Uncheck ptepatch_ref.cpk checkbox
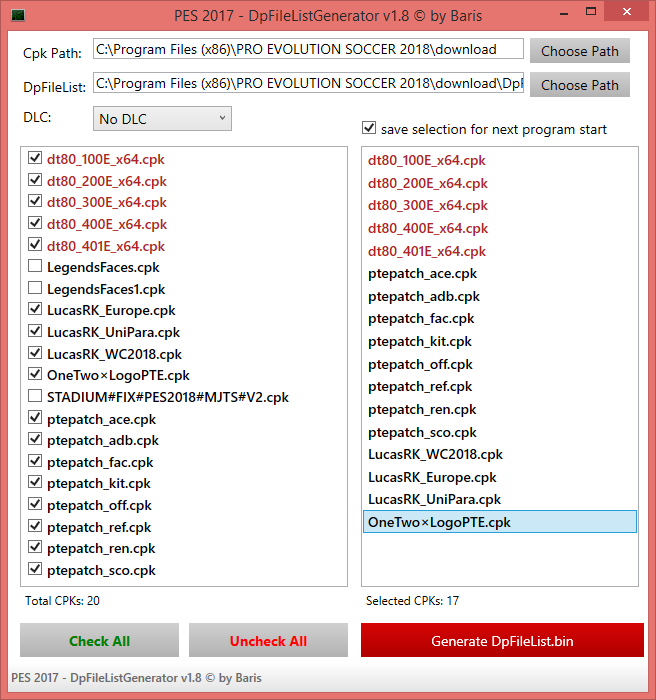This screenshot has width=656, height=700. 35,526
